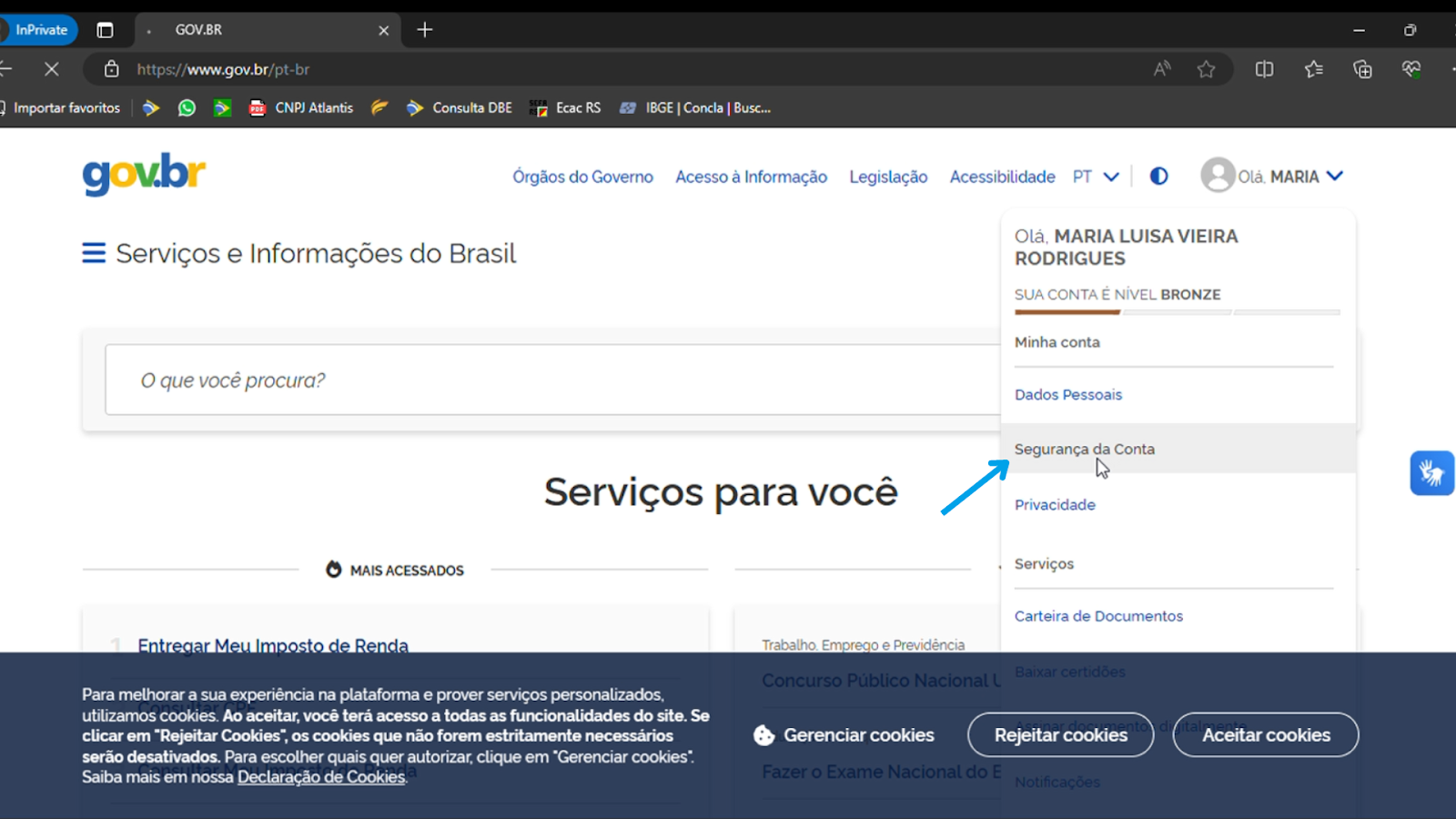The height and width of the screenshot is (819, 1456).
Task: Click the cookie icon beside Gerenciar cookies
Action: pos(764,735)
